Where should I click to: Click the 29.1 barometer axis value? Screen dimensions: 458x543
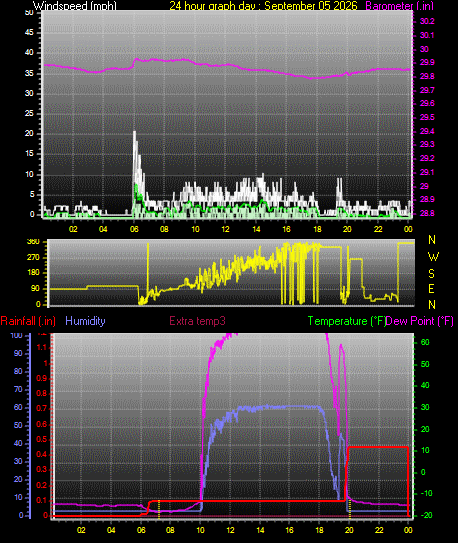point(427,172)
